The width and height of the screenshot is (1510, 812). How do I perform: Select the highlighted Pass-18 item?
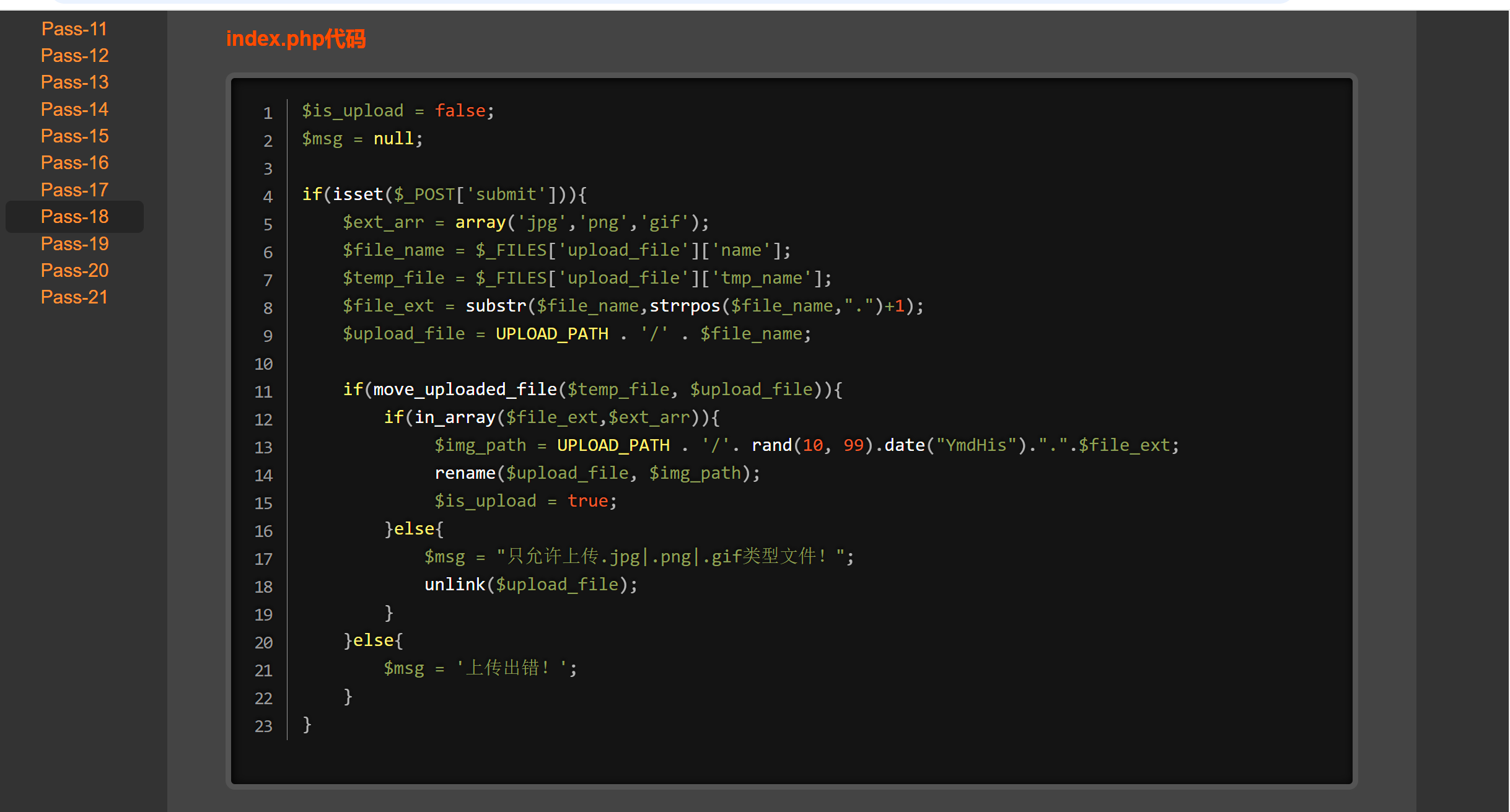click(x=74, y=217)
